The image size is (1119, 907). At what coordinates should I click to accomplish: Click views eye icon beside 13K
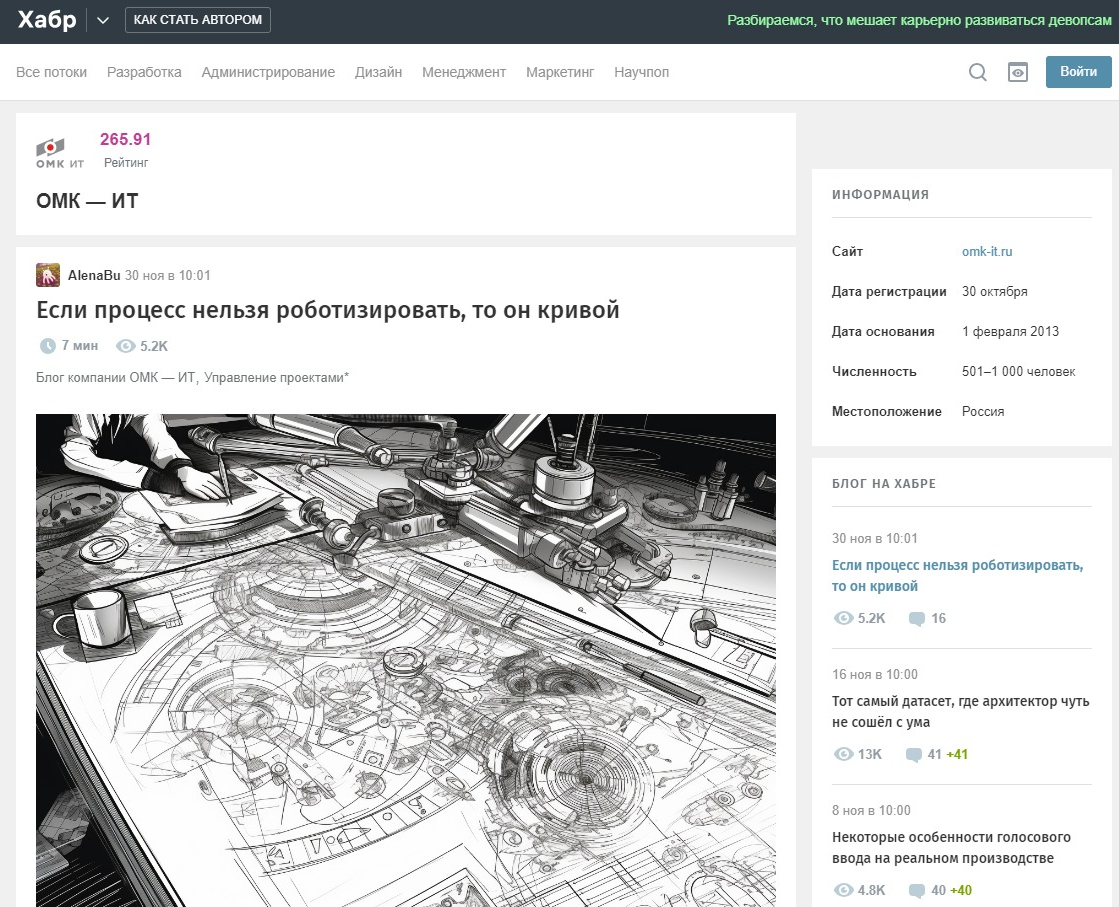point(844,754)
